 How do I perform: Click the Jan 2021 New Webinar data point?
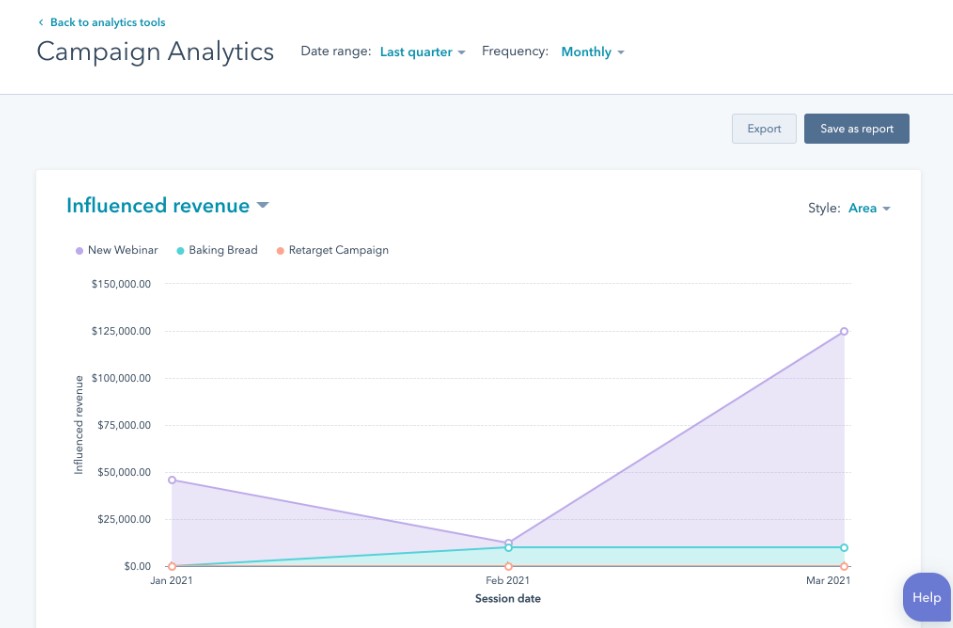coord(172,480)
